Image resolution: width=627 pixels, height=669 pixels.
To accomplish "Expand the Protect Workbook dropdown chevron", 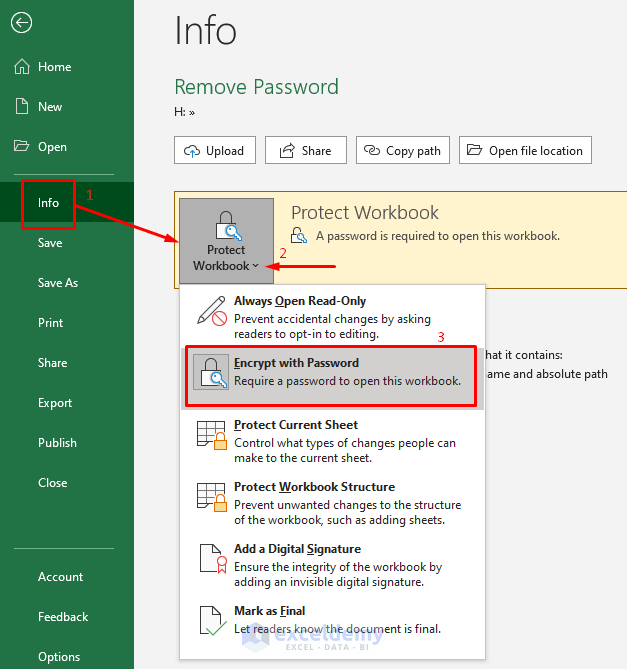I will [255, 266].
